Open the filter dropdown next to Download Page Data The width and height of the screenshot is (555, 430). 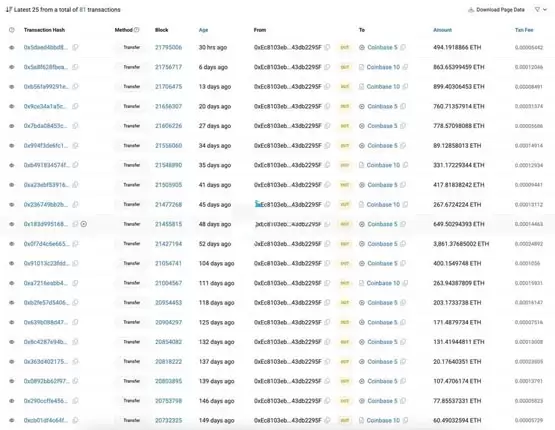coord(540,10)
